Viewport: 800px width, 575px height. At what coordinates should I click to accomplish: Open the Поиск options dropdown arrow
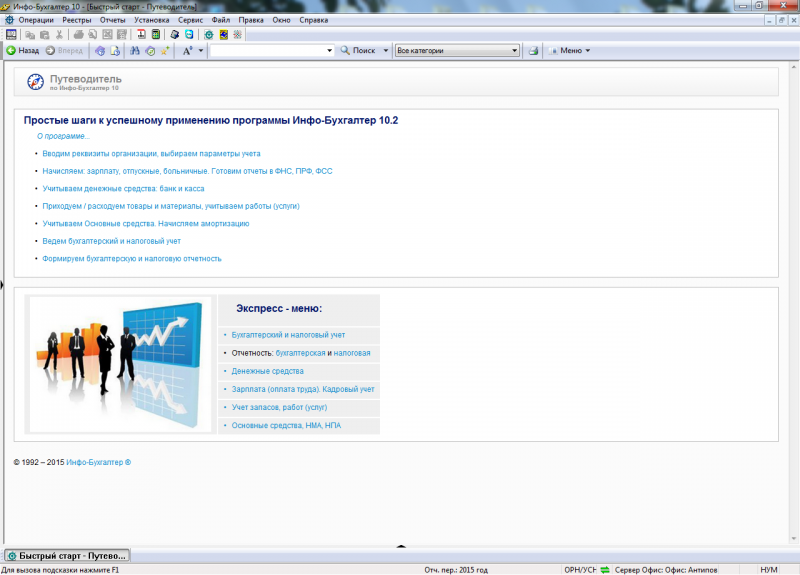pyautogui.click(x=386, y=51)
